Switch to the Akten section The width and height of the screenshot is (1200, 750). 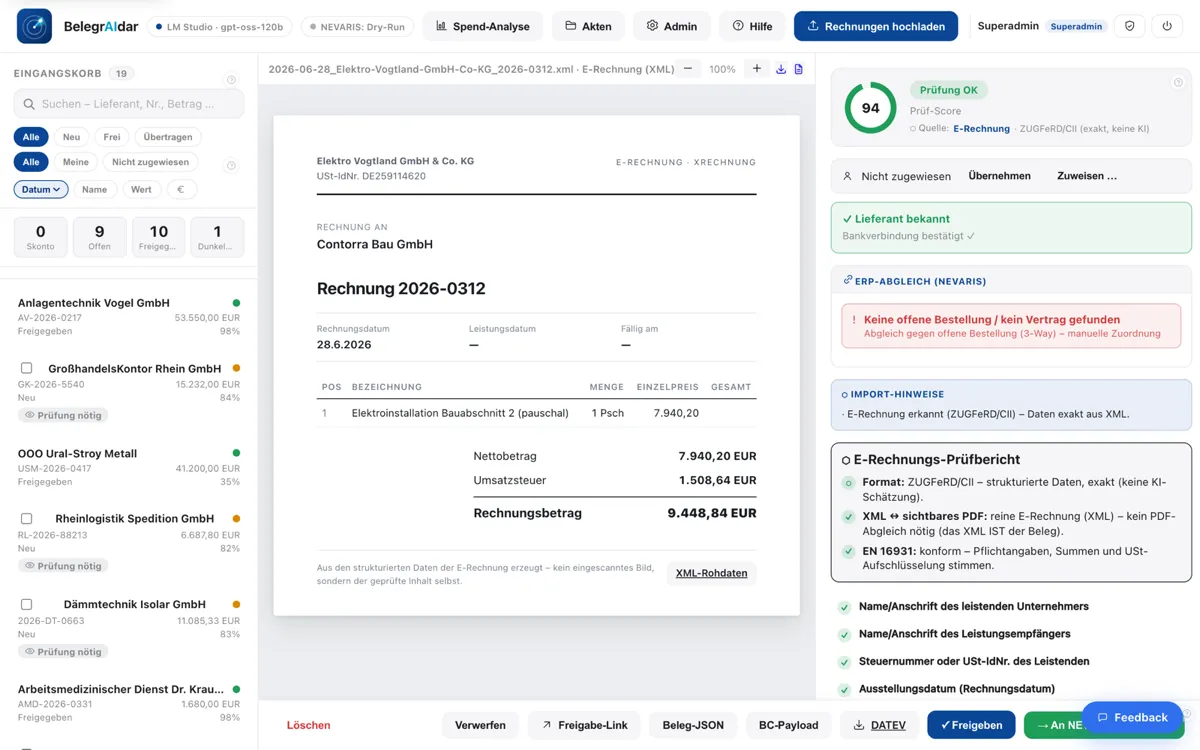(x=588, y=26)
